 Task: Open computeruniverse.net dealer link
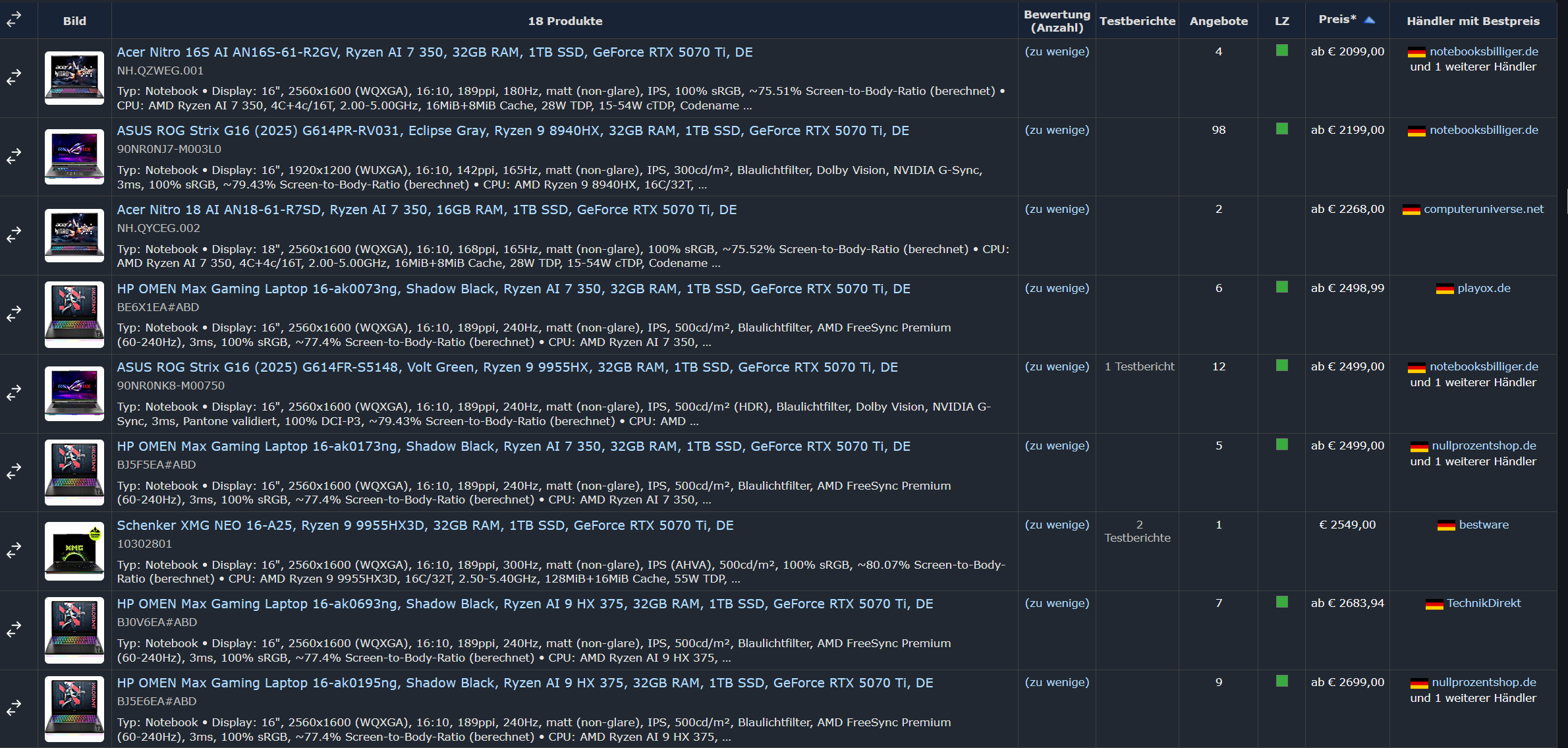point(1483,209)
